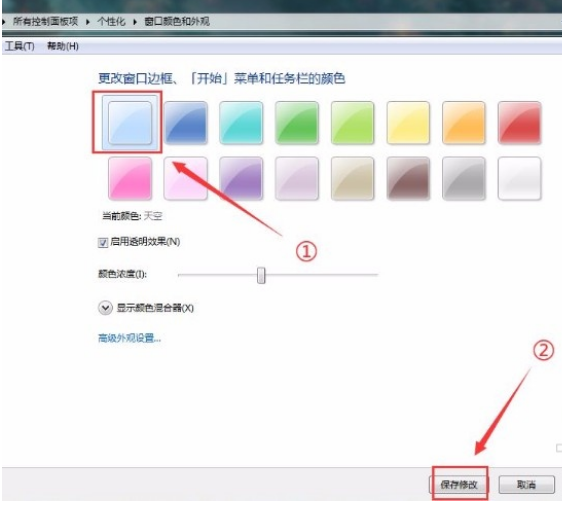Expand 显示颜色混合器 with the chevron
Image resolution: width=562 pixels, height=505 pixels.
pyautogui.click(x=105, y=308)
